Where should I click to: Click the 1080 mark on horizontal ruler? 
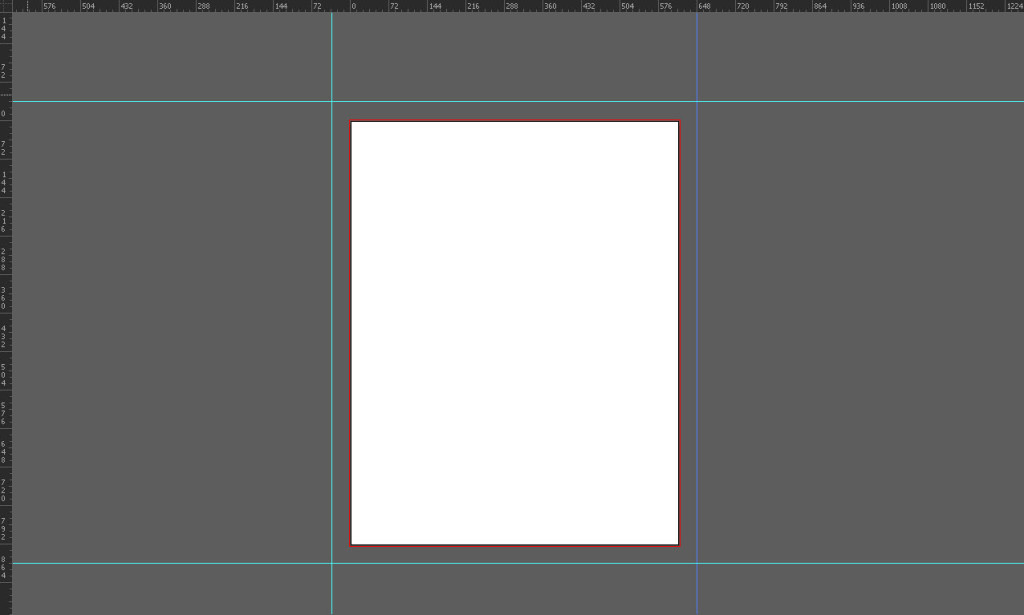[937, 6]
